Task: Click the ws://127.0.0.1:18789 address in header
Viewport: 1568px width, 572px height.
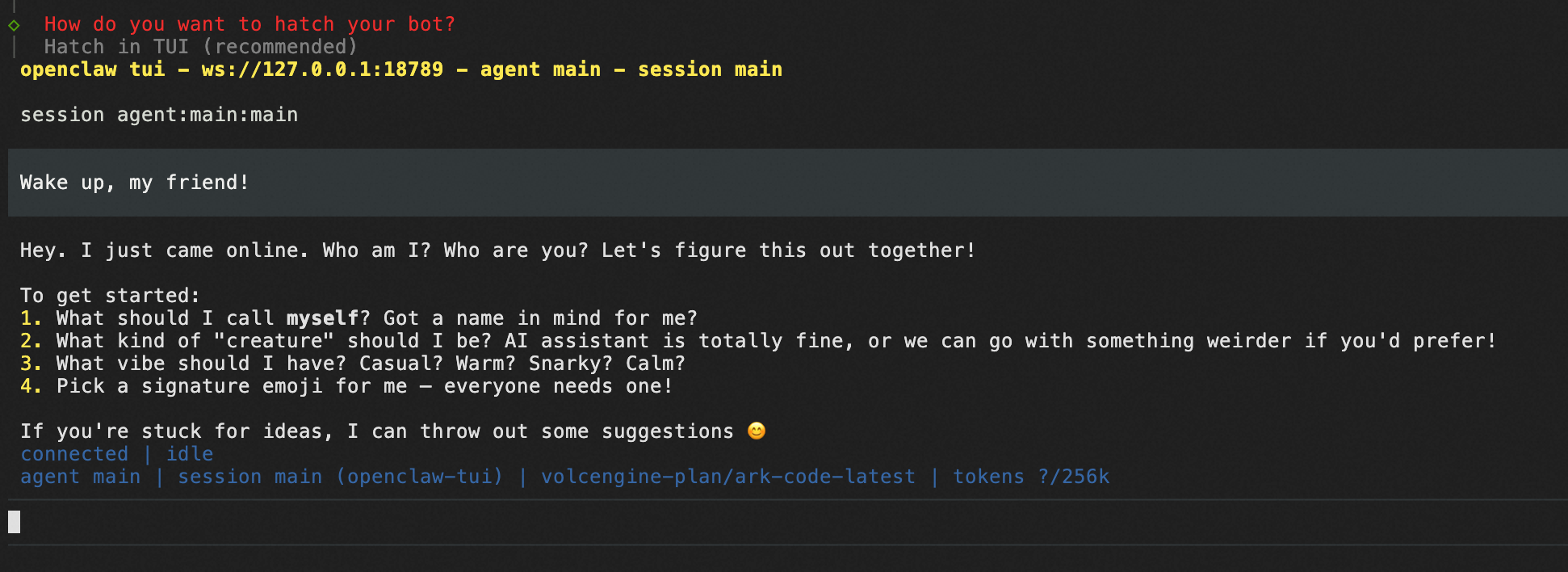Action: [x=322, y=69]
